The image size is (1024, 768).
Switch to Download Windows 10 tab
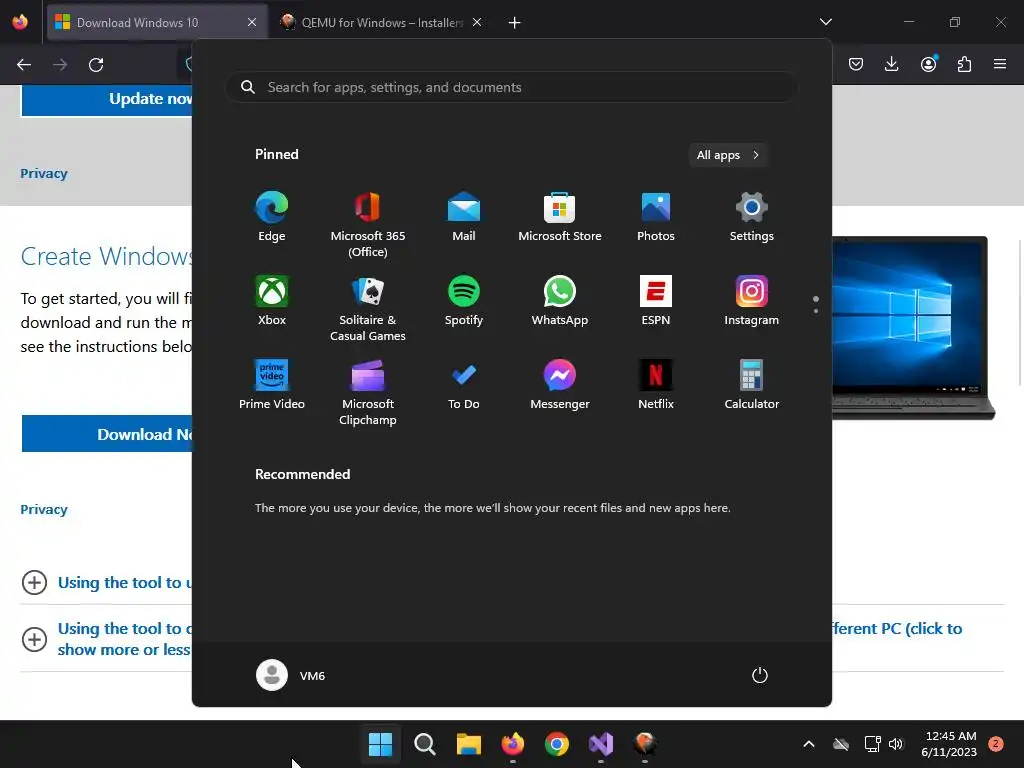[157, 22]
